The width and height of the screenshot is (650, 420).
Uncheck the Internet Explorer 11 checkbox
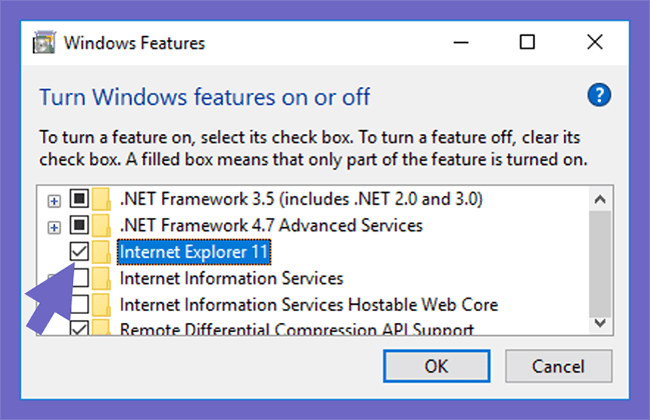[79, 251]
